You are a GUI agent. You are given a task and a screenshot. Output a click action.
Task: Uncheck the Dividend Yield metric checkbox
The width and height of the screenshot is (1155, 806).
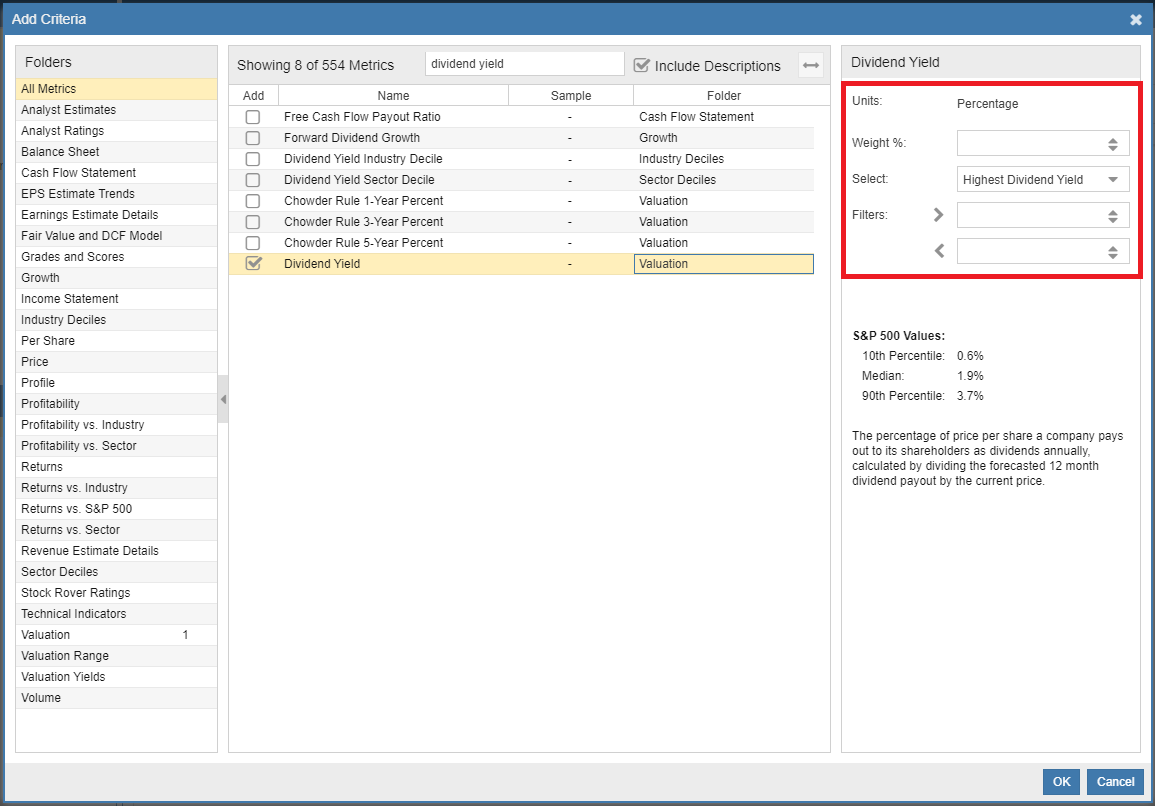point(253,264)
